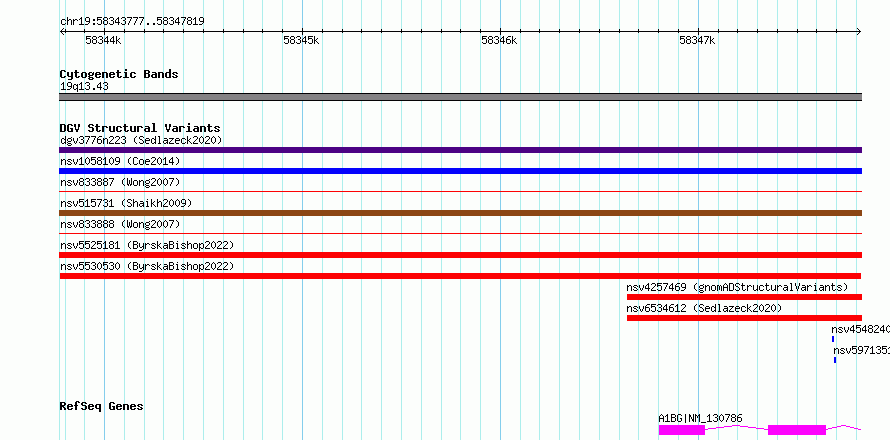Click the 58347k ruler position label
890x440 pixels.
click(x=698, y=41)
